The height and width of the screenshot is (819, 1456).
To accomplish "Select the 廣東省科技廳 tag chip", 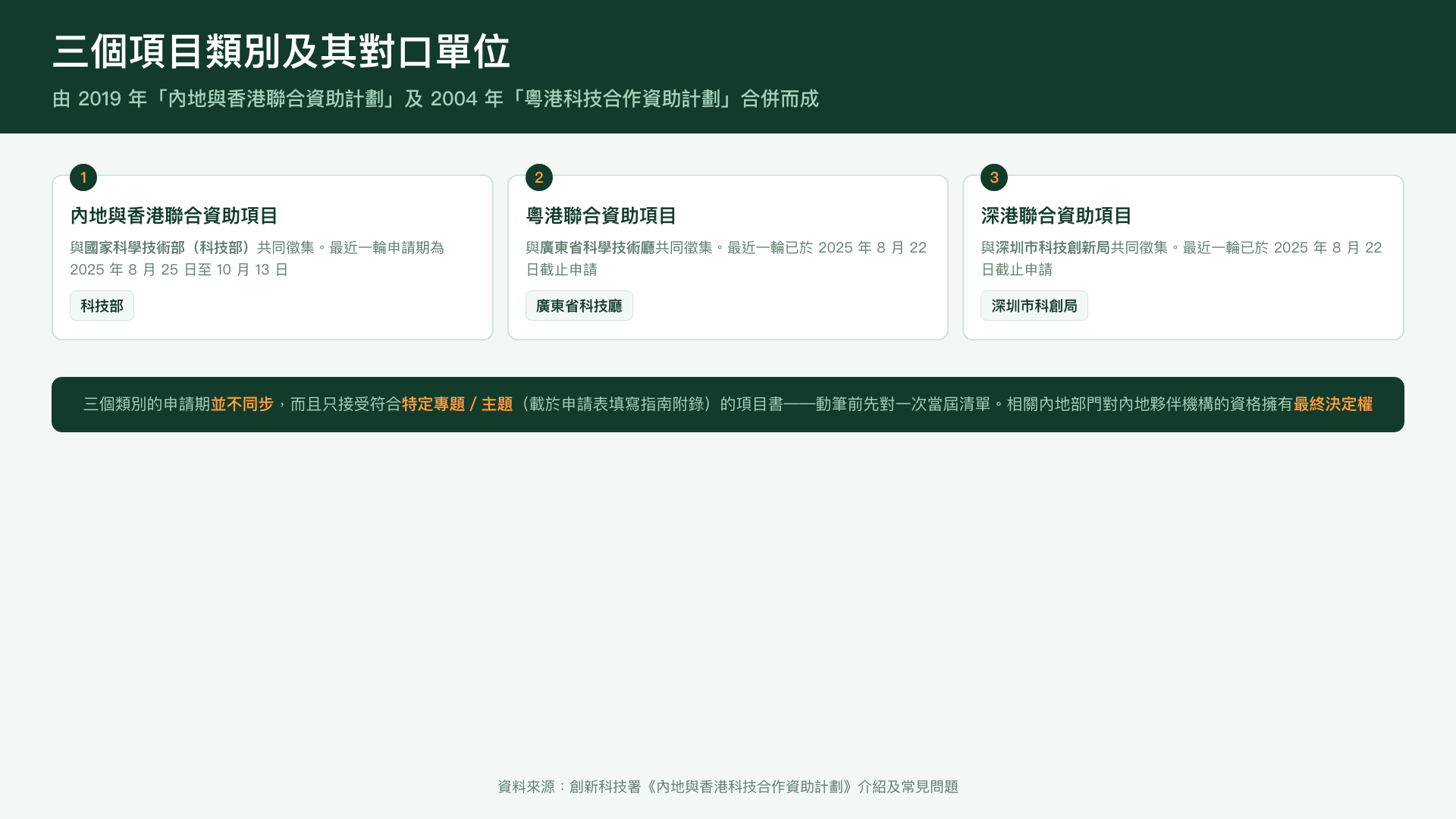I will tap(579, 306).
